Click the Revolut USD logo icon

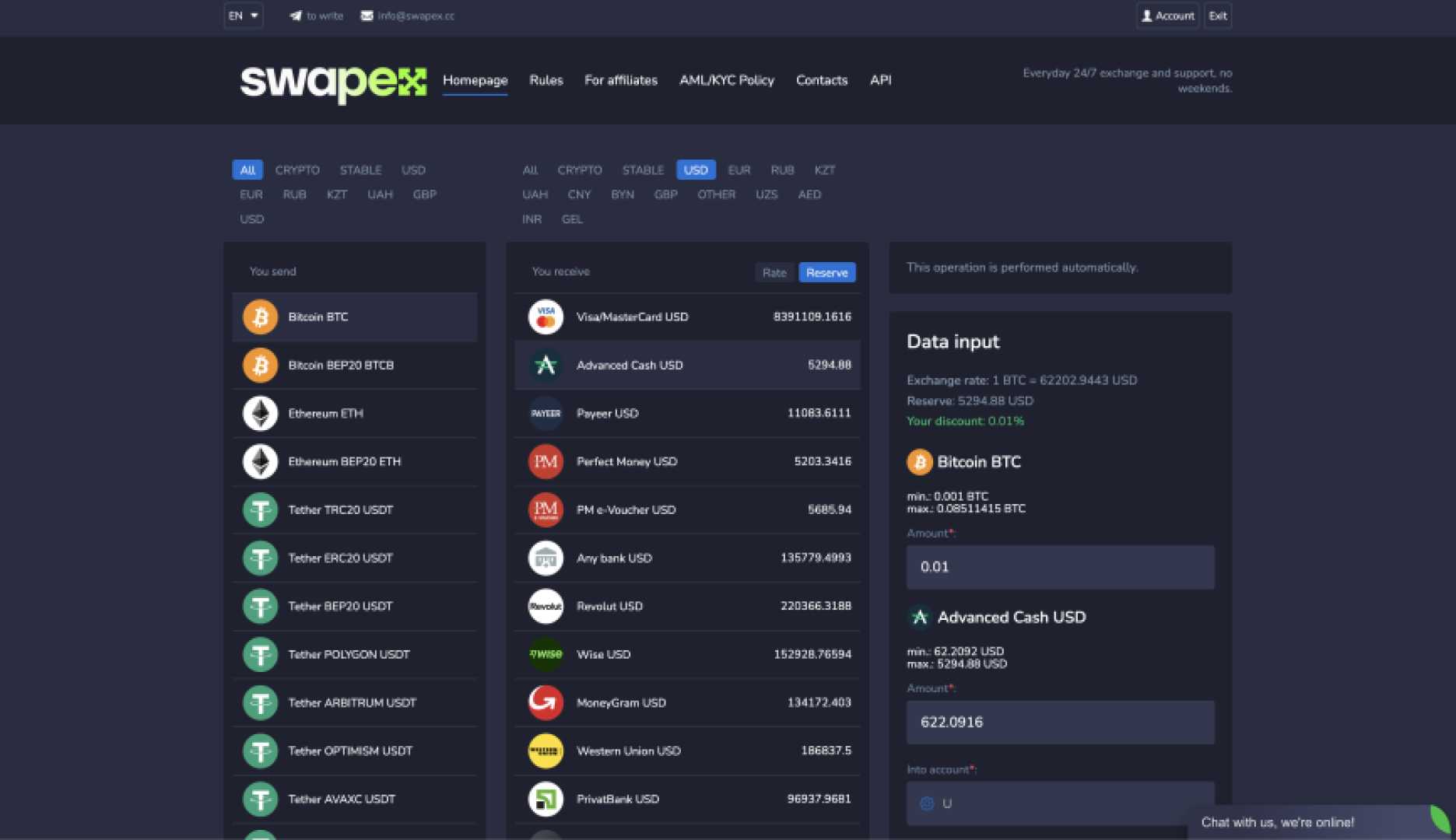click(546, 607)
